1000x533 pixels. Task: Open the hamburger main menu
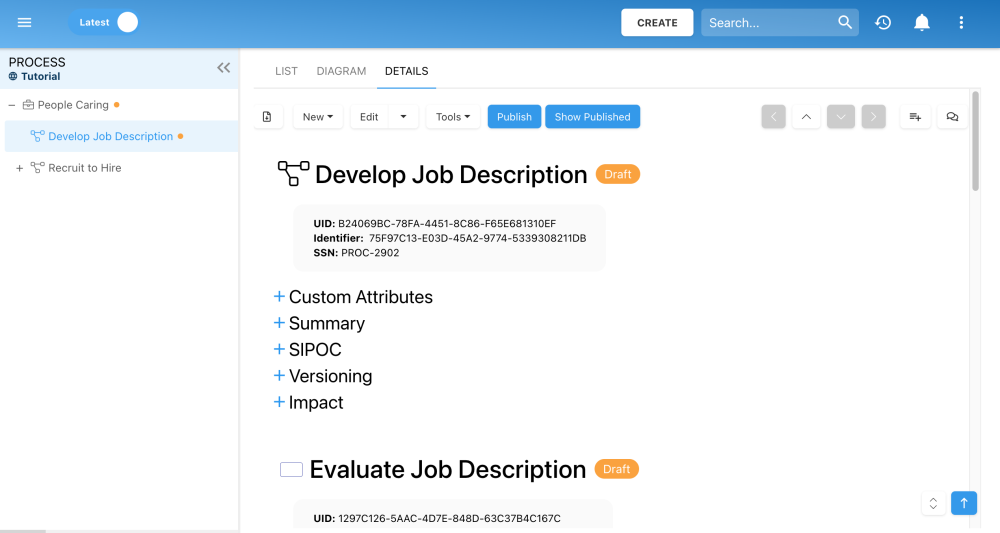tap(25, 23)
